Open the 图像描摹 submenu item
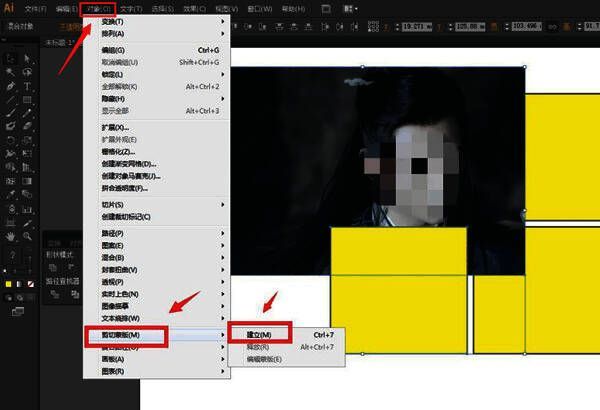Viewport: 600px width, 410px height. click(157, 306)
